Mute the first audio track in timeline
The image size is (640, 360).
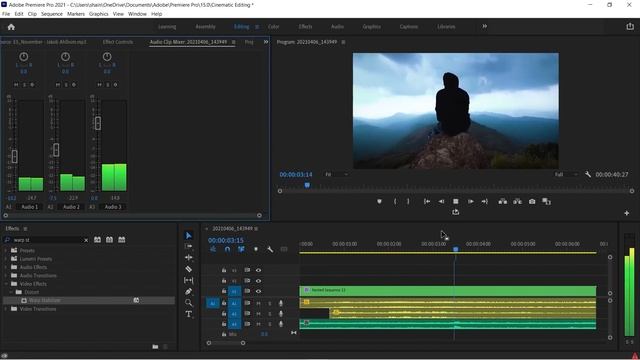coord(258,303)
